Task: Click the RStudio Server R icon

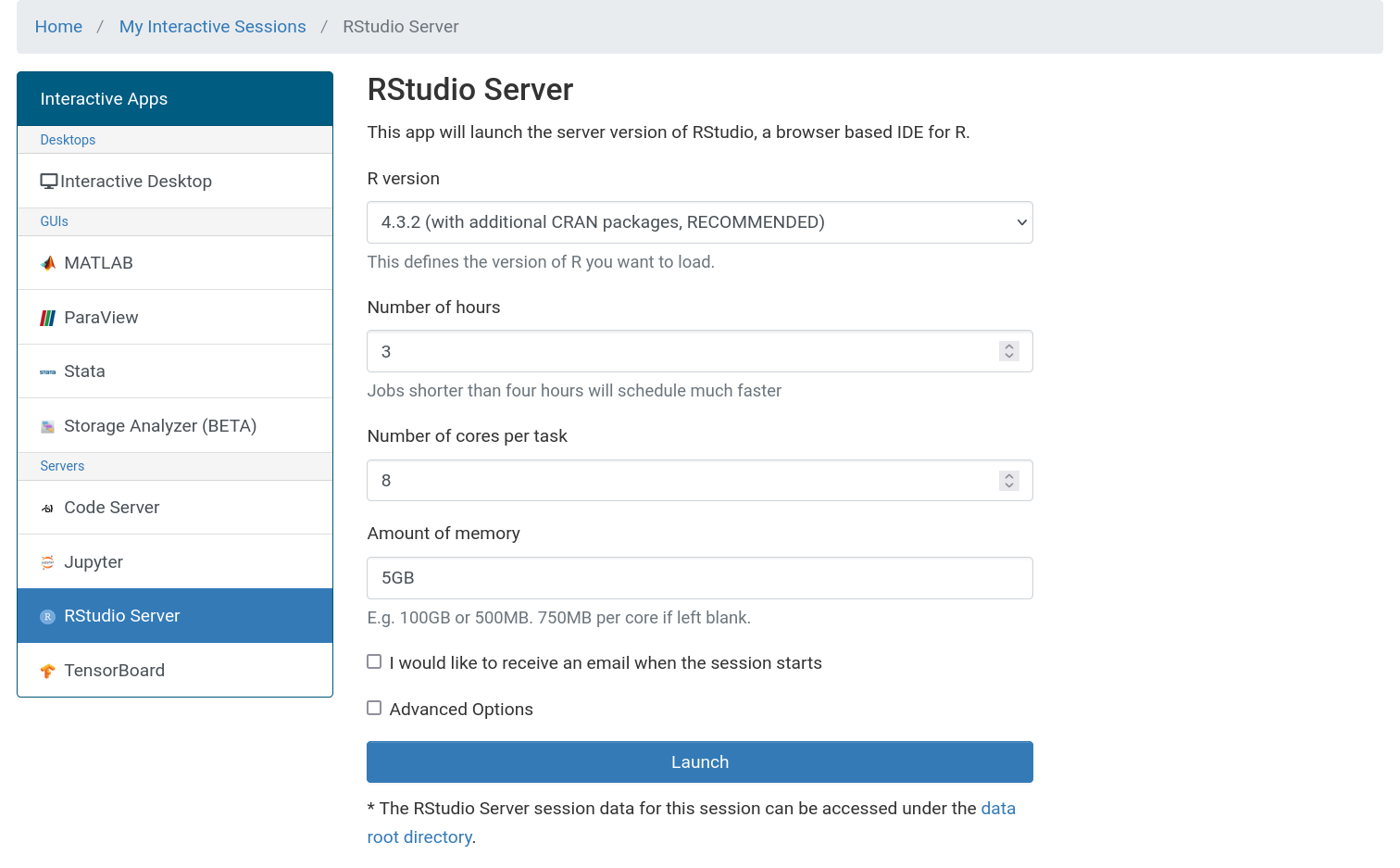Action: [x=48, y=617]
